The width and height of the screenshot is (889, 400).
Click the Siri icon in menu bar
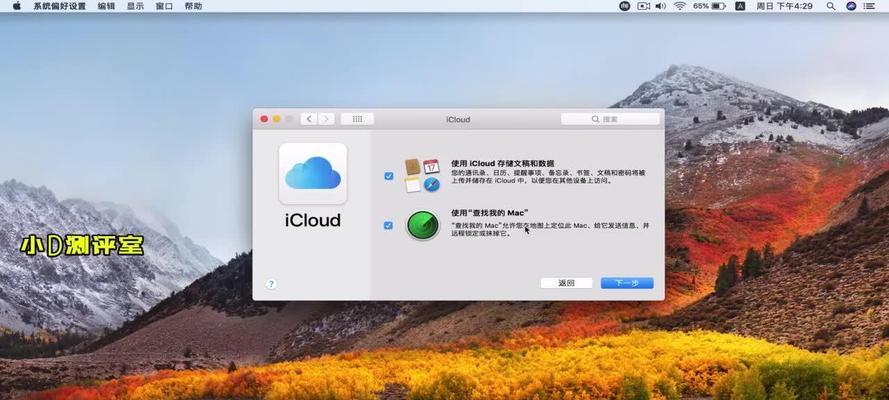[851, 6]
